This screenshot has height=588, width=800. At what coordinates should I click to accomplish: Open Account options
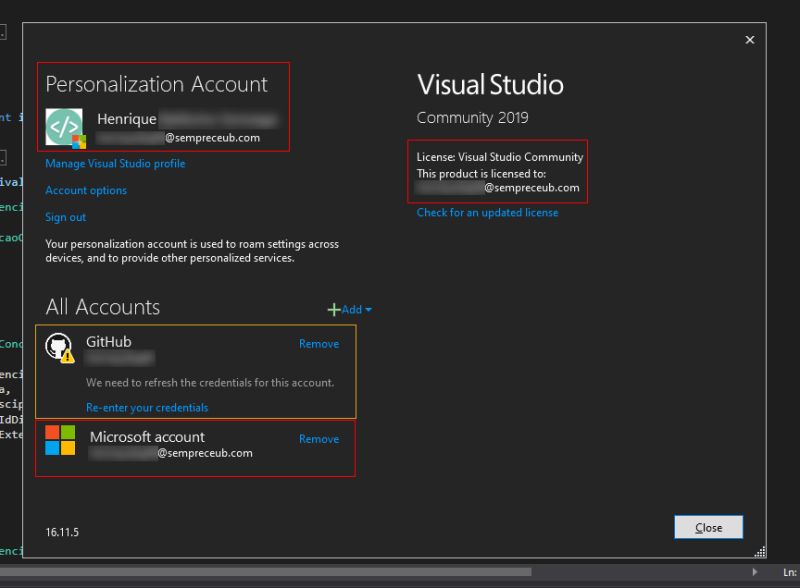(86, 190)
